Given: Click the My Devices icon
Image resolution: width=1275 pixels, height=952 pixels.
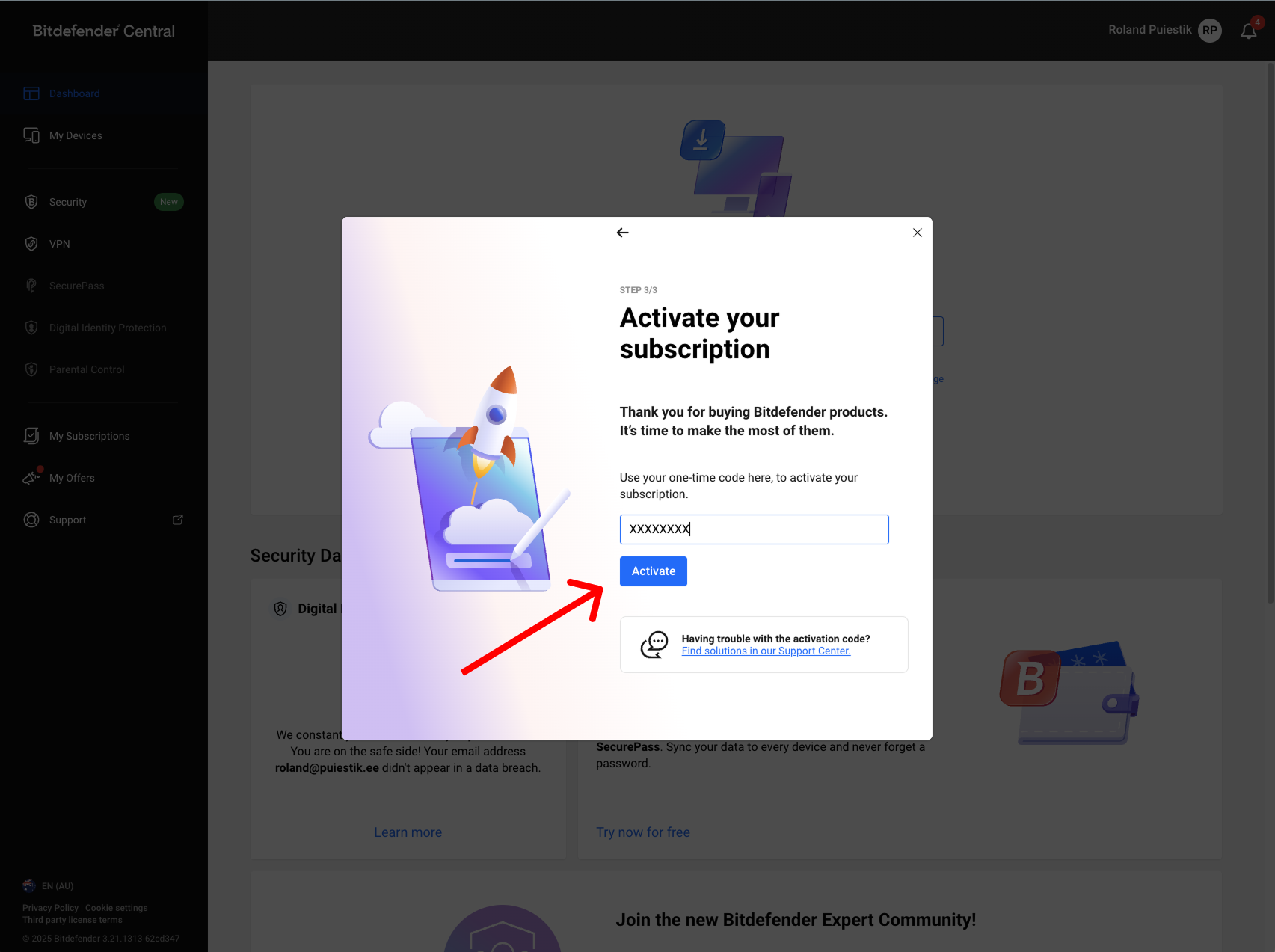Looking at the screenshot, I should pos(31,135).
